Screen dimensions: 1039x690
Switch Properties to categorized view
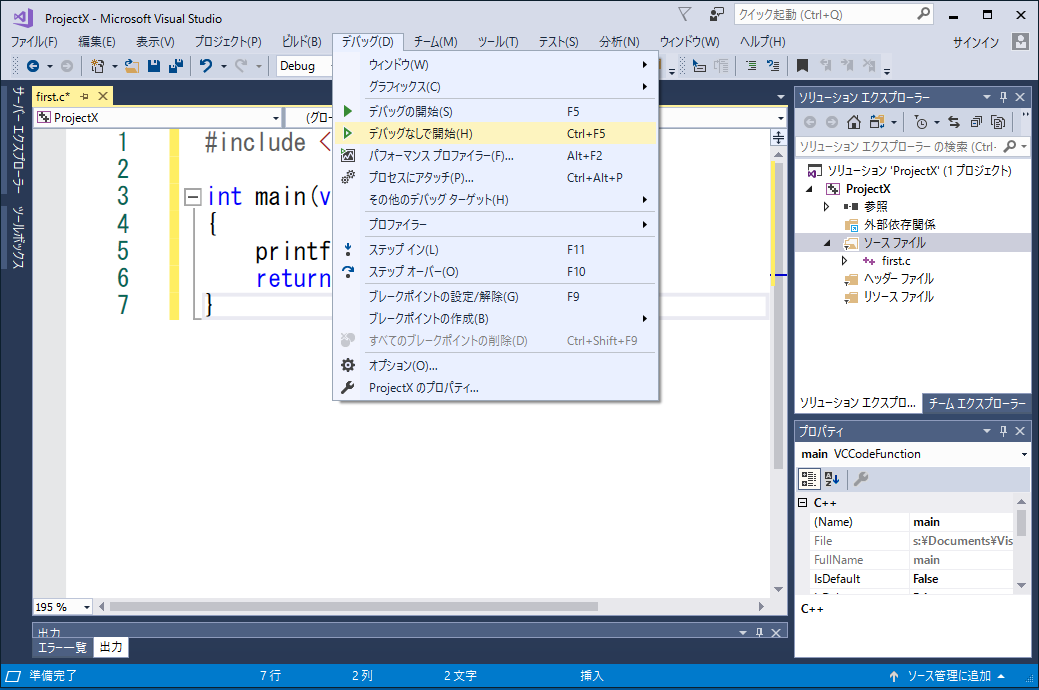pyautogui.click(x=809, y=479)
